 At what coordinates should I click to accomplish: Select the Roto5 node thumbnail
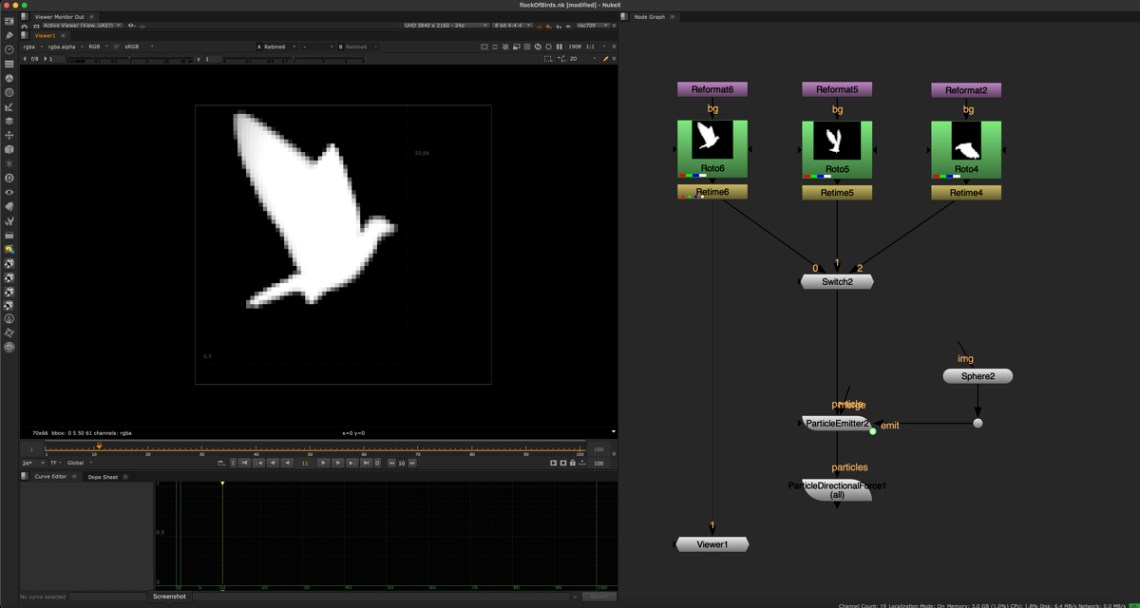click(x=837, y=141)
